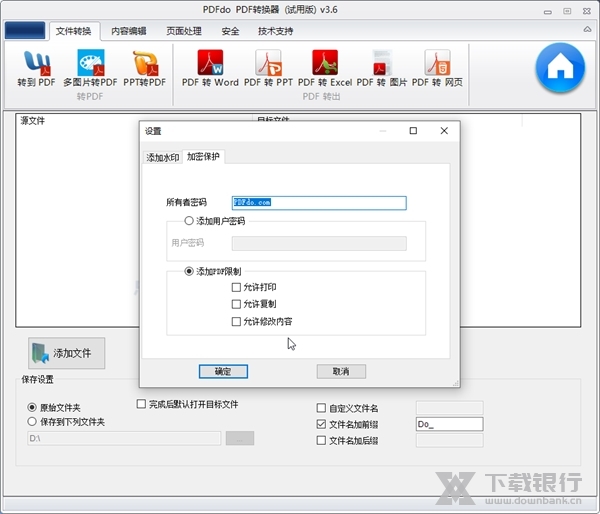Image resolution: width=600 pixels, height=514 pixels.
Task: Enable 允许打印 checkbox
Action: point(236,287)
